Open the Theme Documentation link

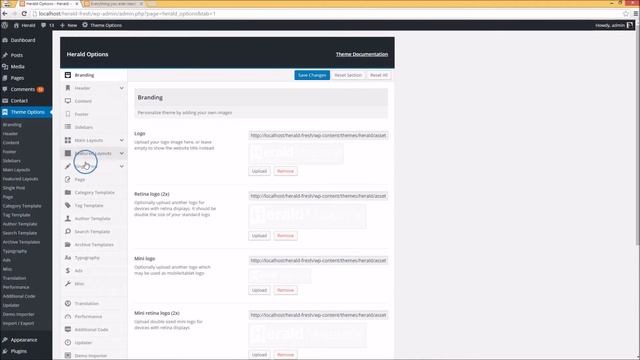point(362,54)
